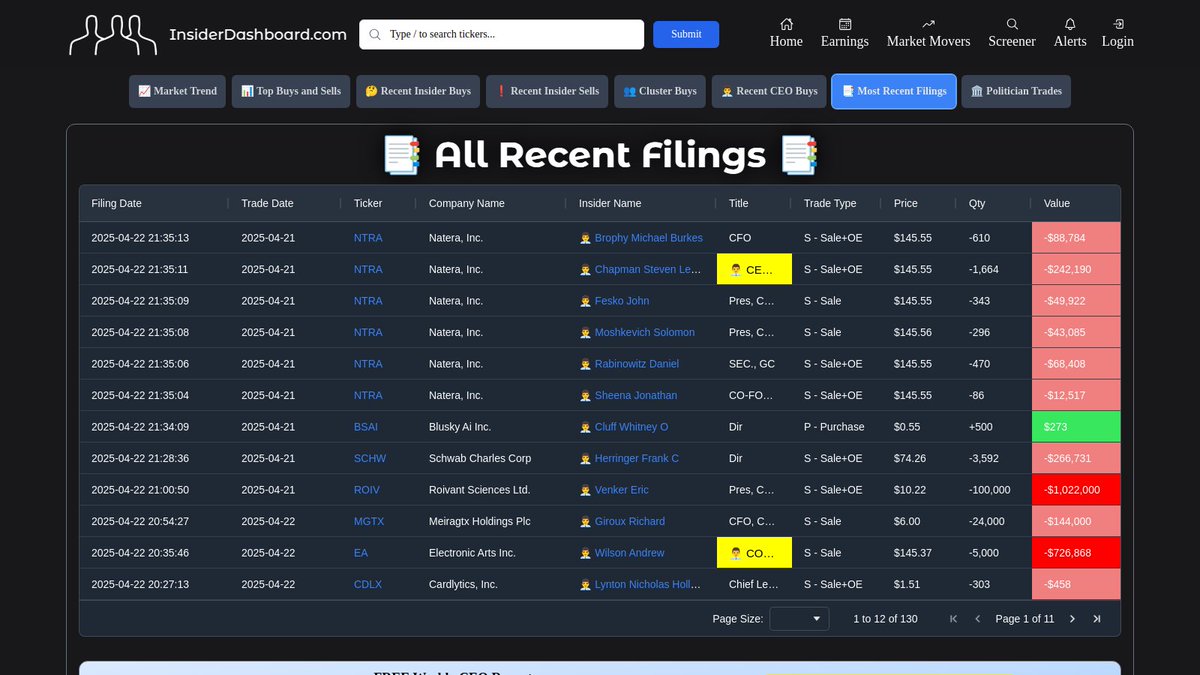The width and height of the screenshot is (1200, 675).
Task: Click person icon beside Rabinowitz Daniel
Action: pos(585,364)
